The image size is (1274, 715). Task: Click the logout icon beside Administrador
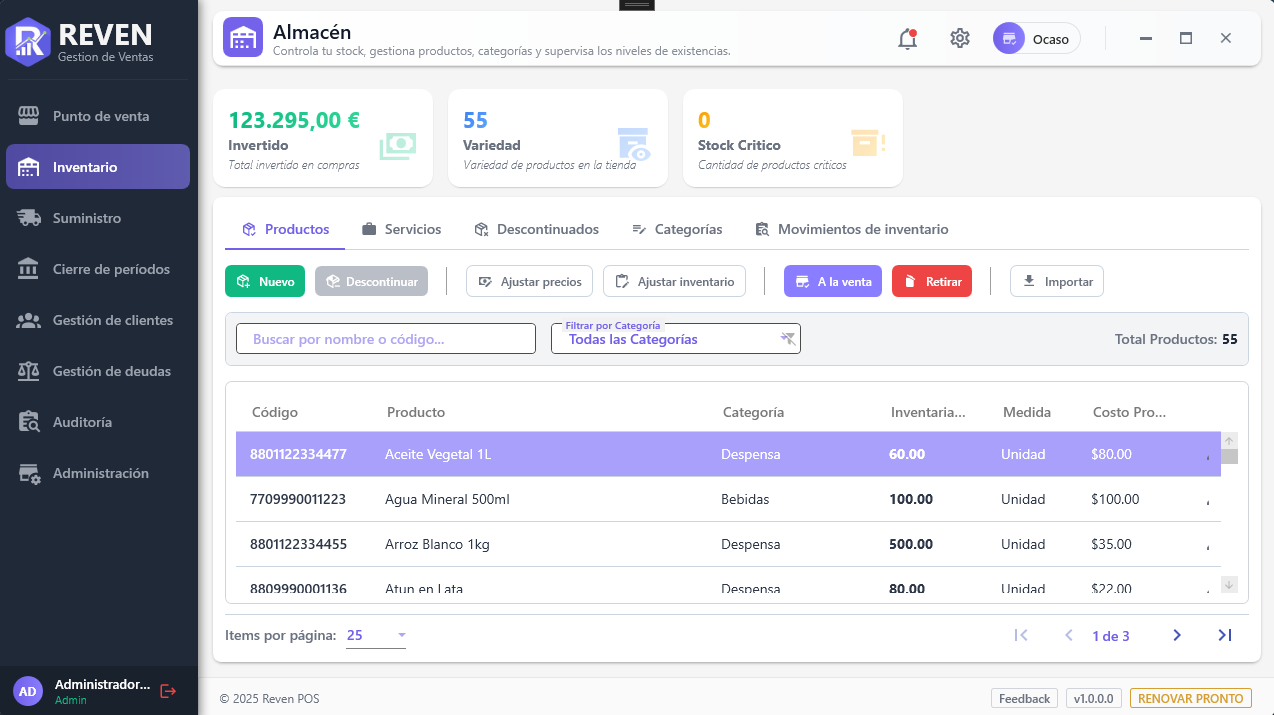168,691
